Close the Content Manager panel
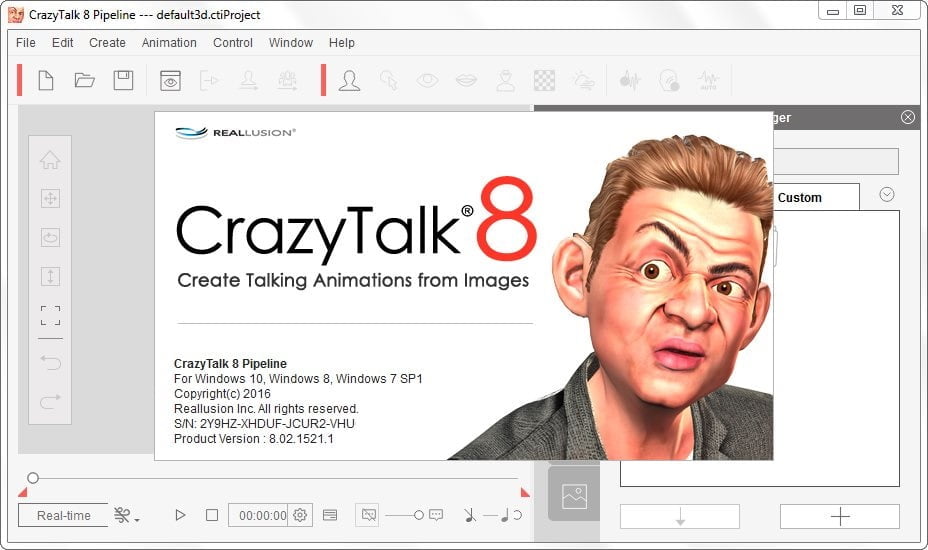Screen dimensions: 928x550 [x=908, y=117]
